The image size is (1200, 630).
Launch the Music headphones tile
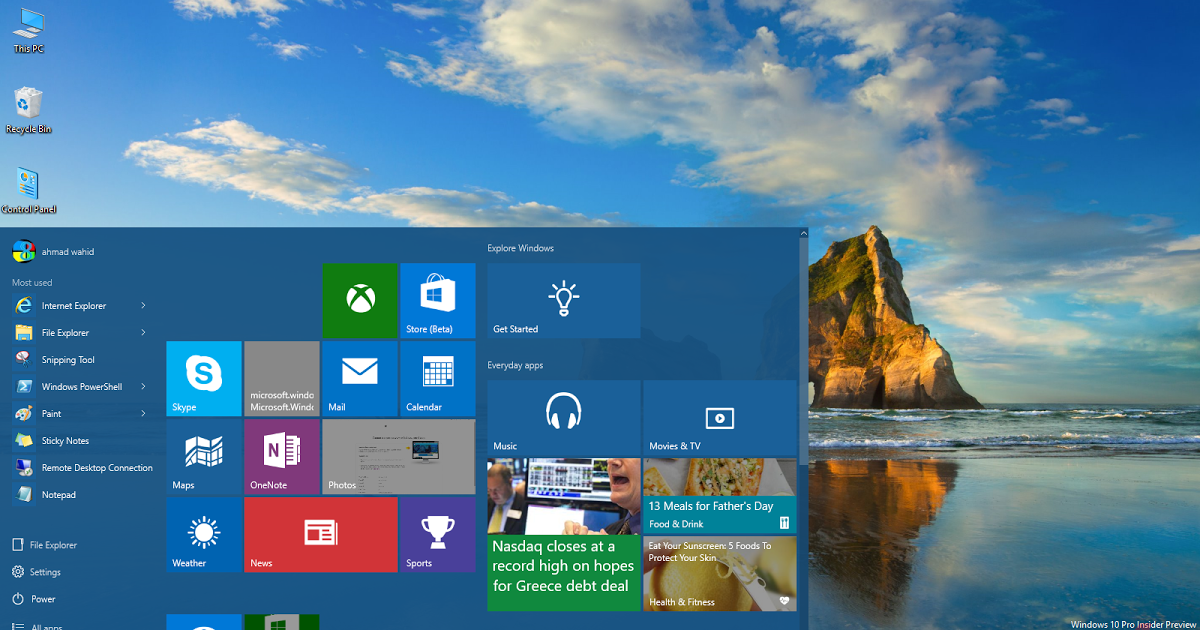[564, 417]
